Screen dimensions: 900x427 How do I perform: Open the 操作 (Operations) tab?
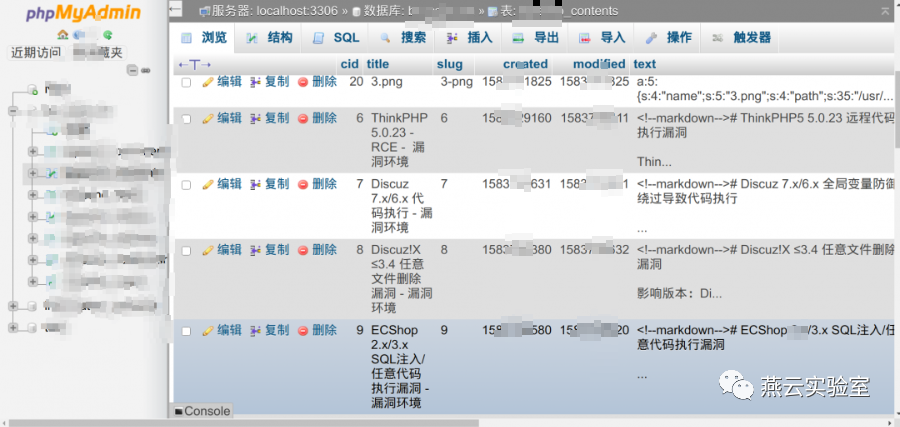click(669, 38)
